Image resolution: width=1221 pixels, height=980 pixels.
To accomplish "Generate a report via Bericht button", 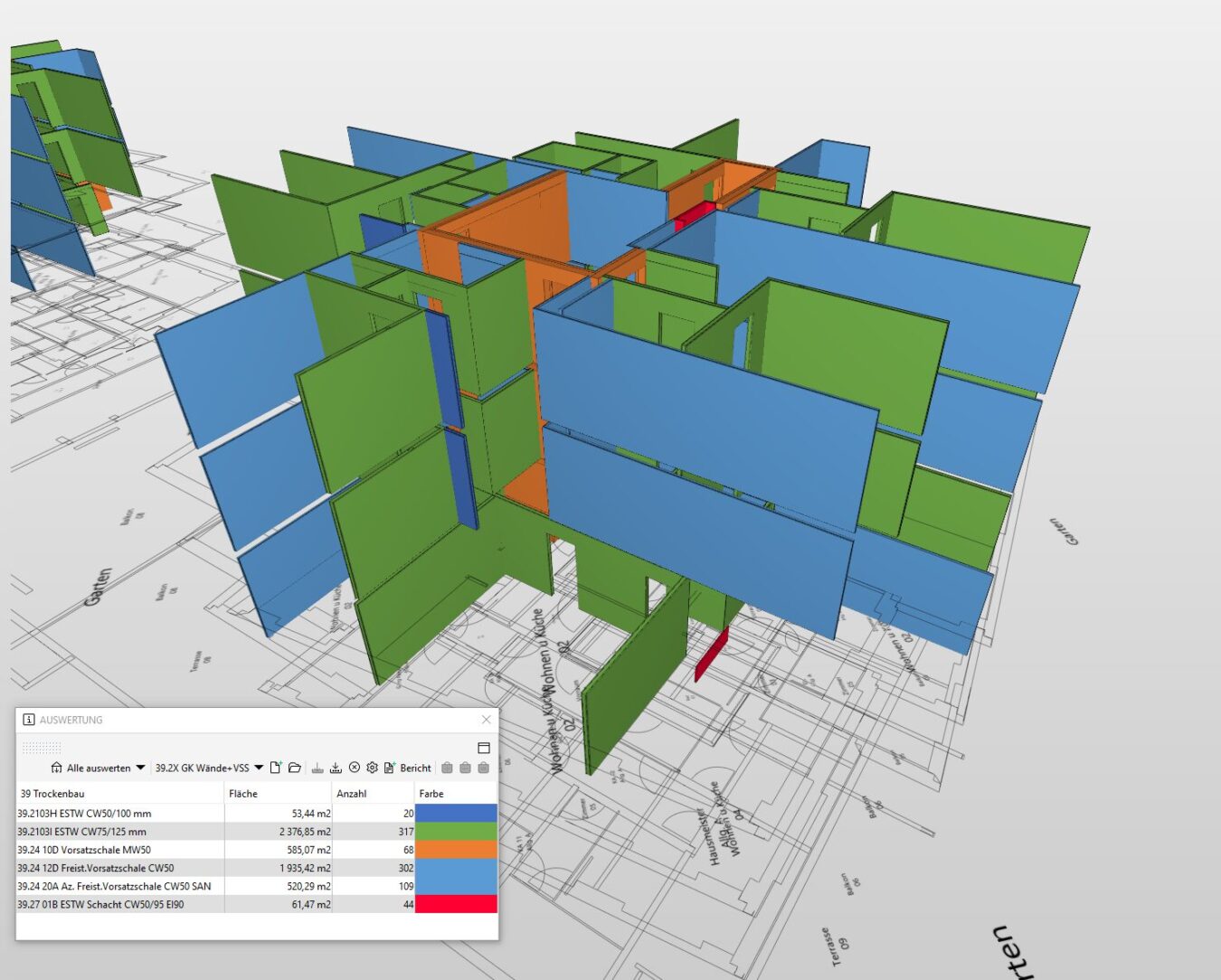I will 414,768.
